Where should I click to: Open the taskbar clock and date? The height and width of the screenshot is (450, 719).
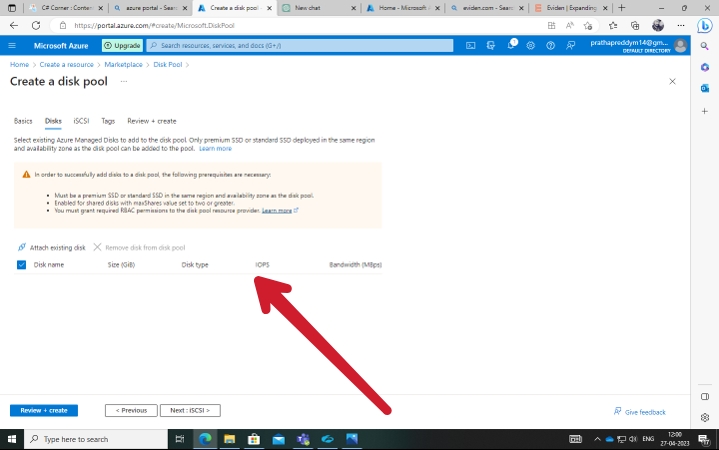tap(675, 439)
